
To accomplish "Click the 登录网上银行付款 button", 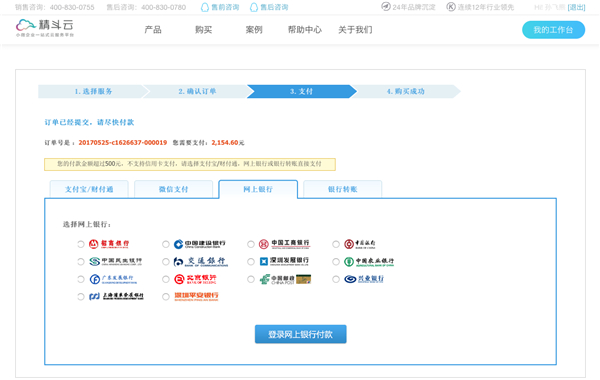I will point(301,334).
